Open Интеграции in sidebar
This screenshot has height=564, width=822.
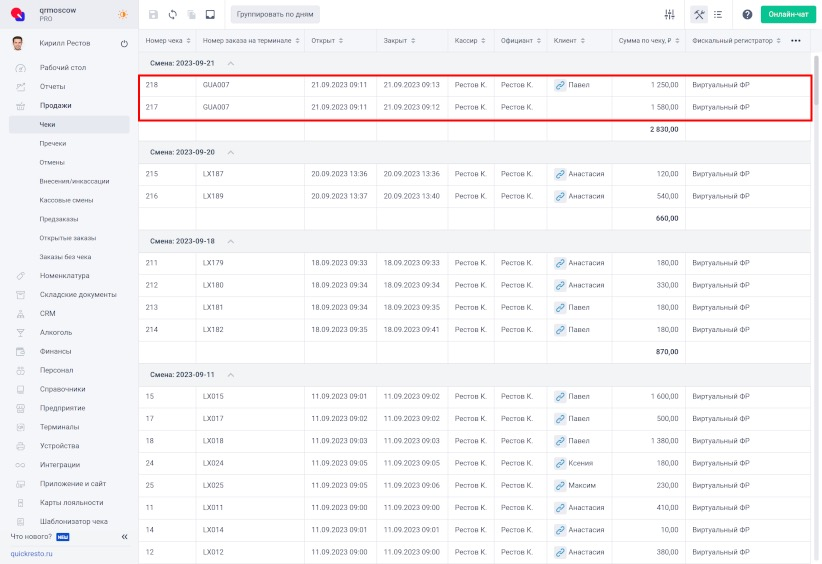(x=60, y=465)
